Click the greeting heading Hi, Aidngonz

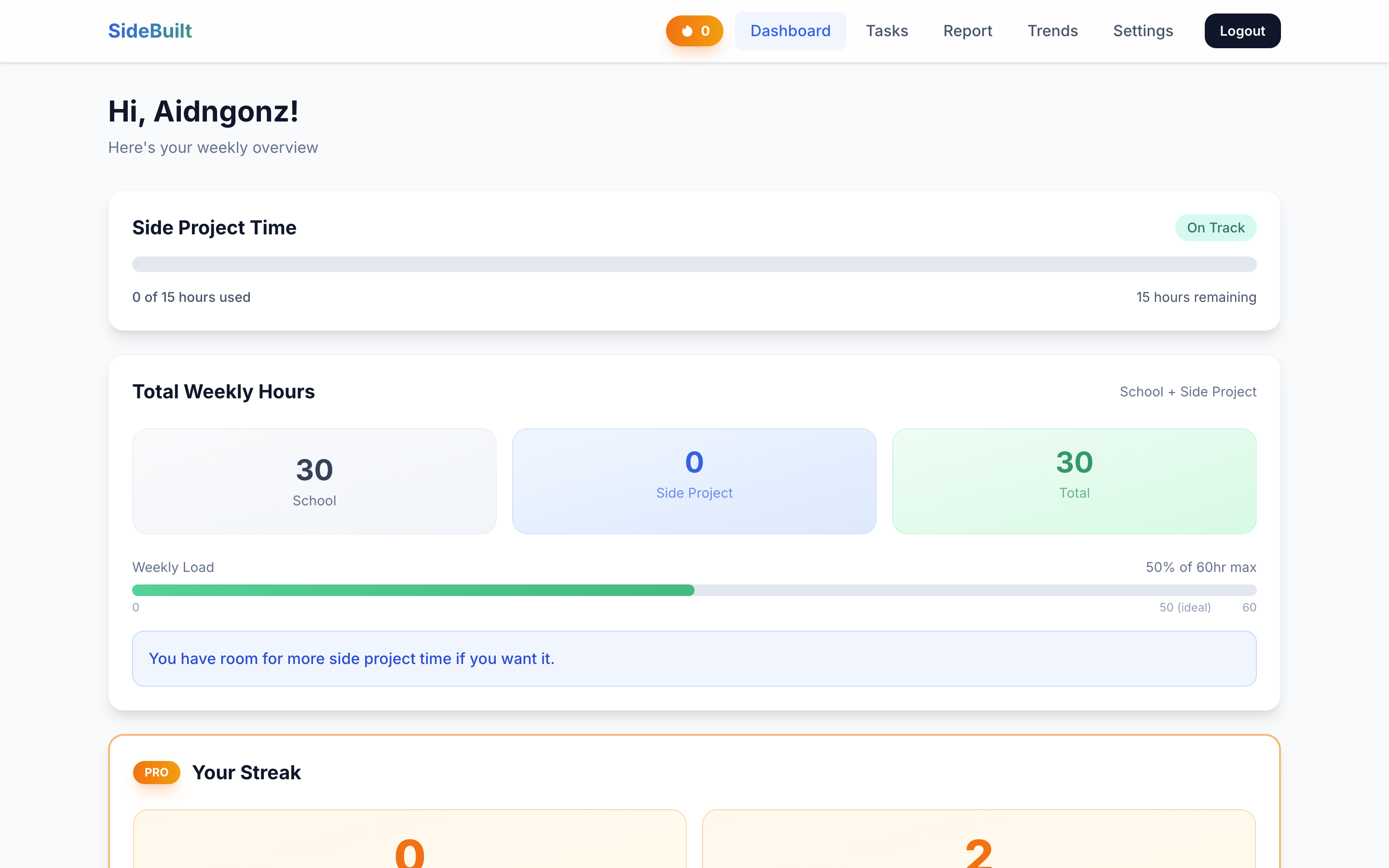point(203,111)
